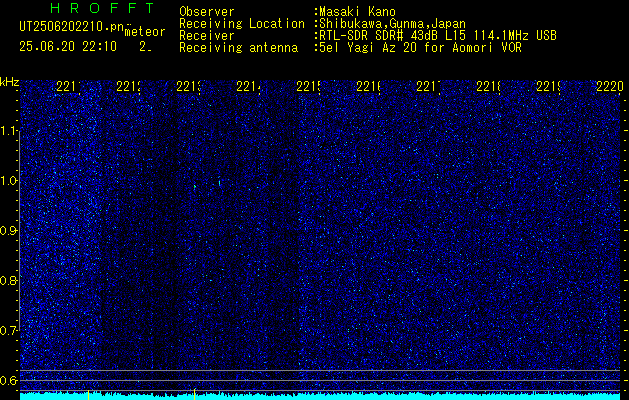Click the 2213 time marker

pyautogui.click(x=189, y=86)
